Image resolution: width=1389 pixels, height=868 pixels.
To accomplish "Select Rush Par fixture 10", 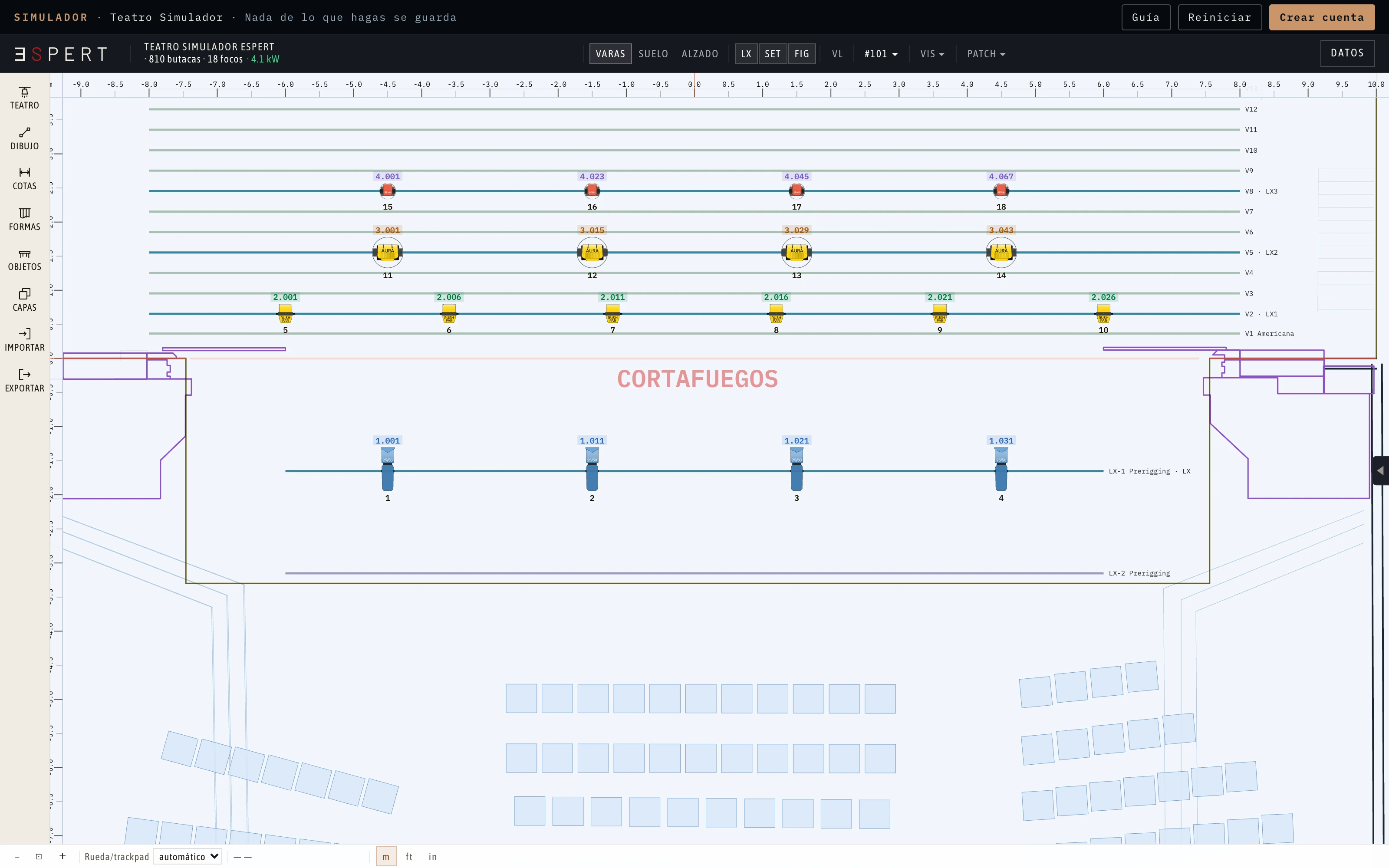I will 1103,314.
